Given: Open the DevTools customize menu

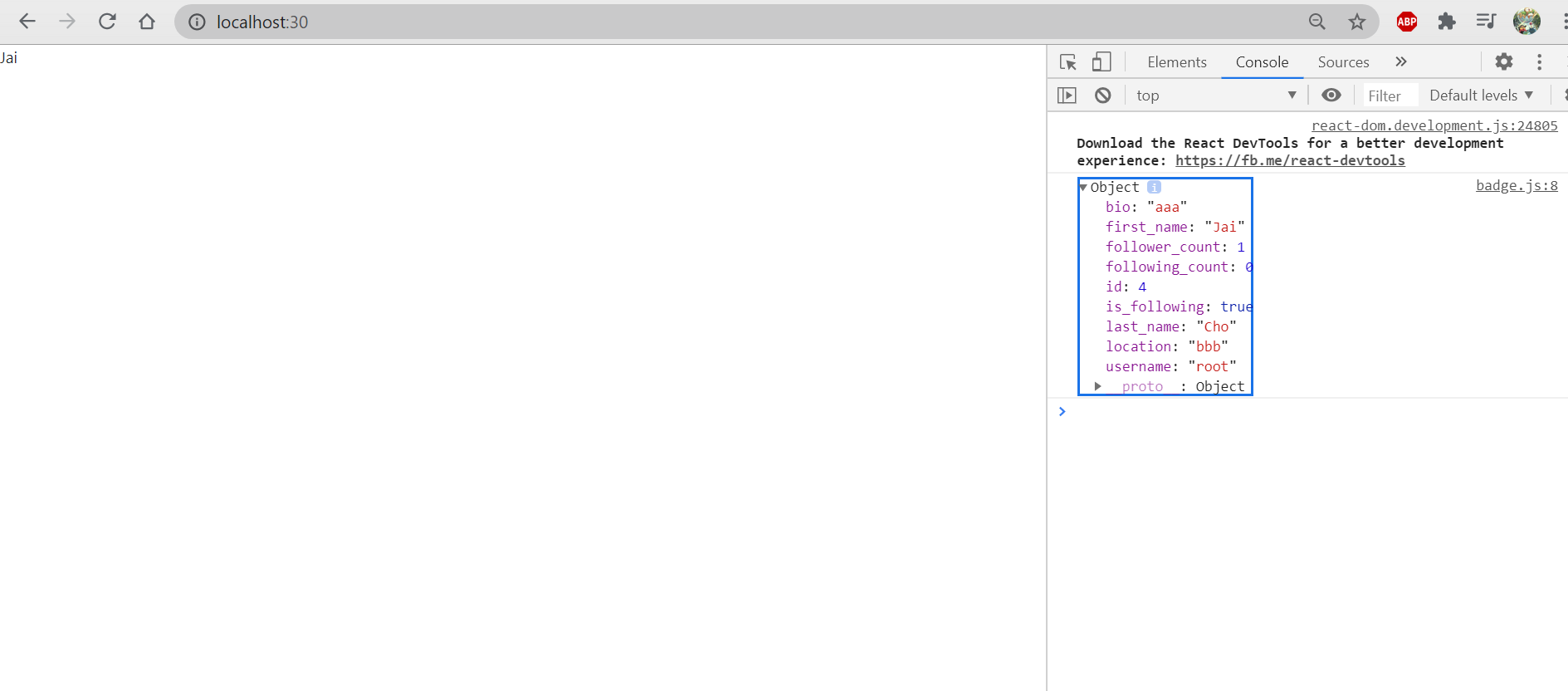Looking at the screenshot, I should pyautogui.click(x=1540, y=62).
